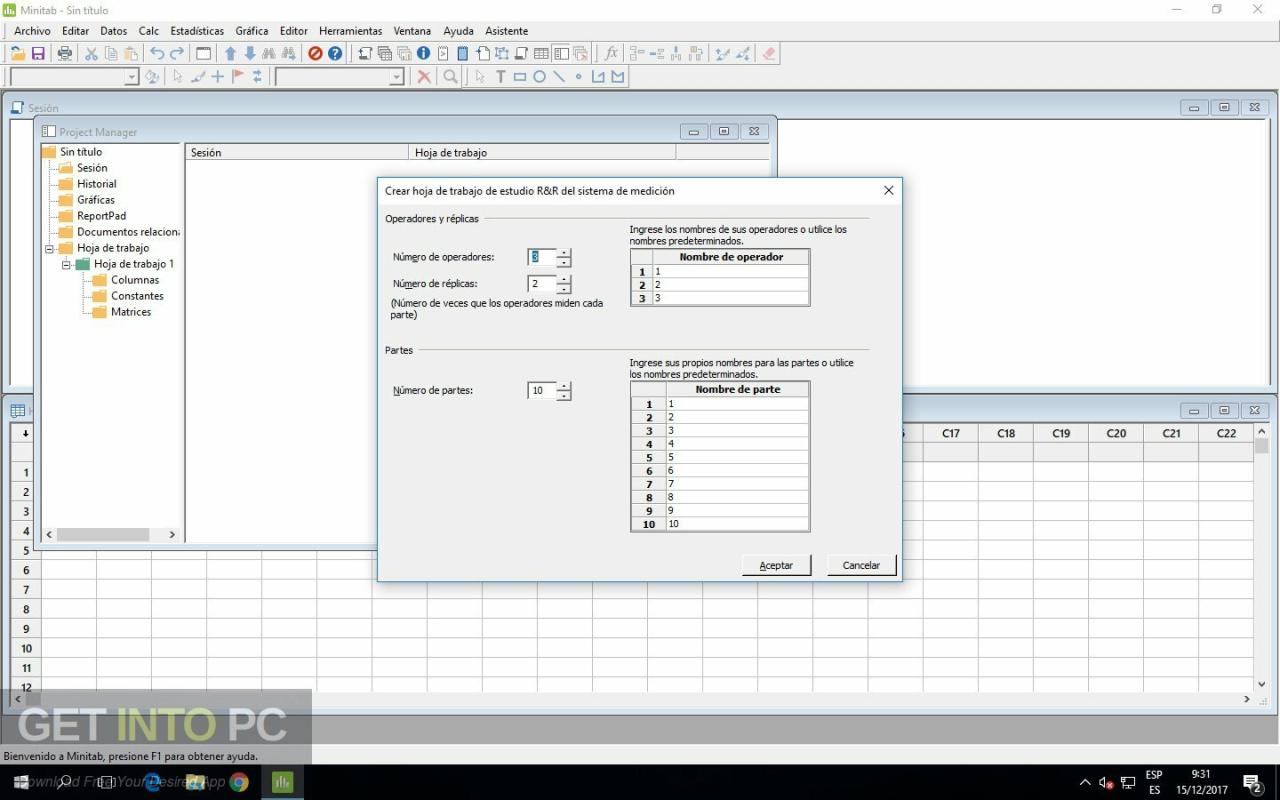Open the Asistente menu
Screen dimensions: 1280x800
tap(507, 31)
